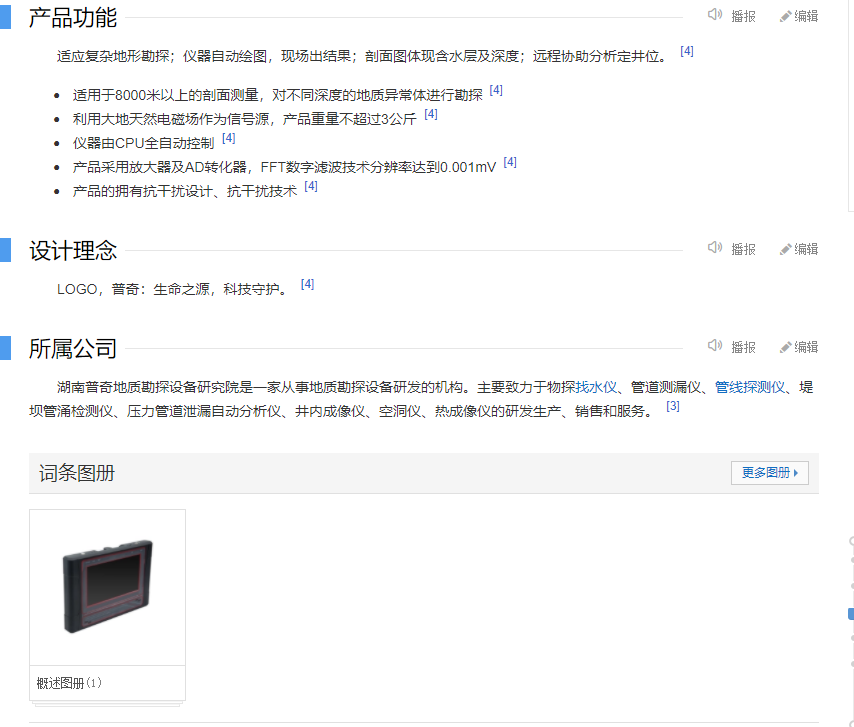
Task: Follow the 管线探测仪 hyperlink
Action: point(749,387)
